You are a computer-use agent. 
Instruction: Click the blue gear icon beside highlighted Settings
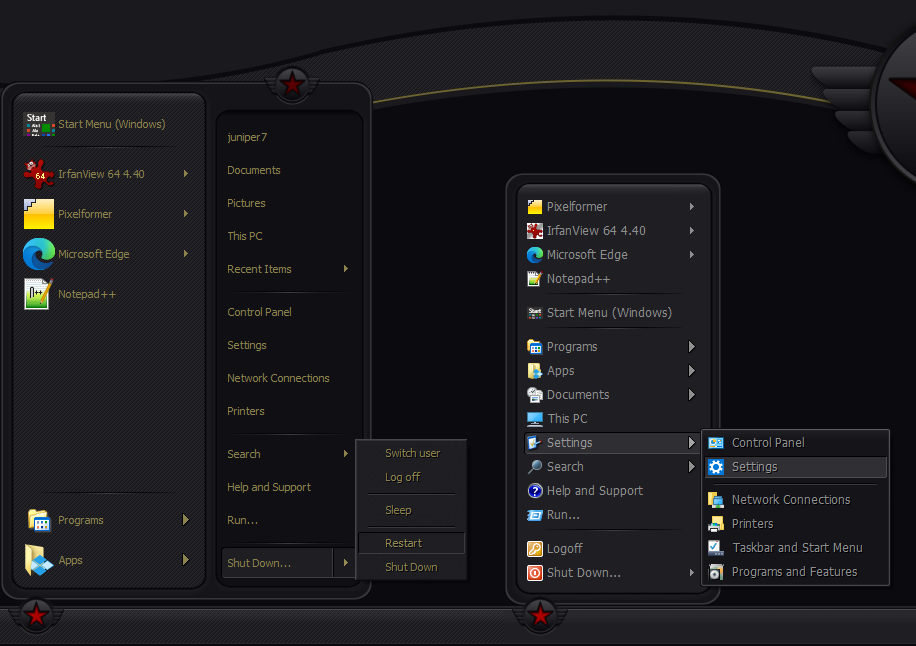click(715, 467)
